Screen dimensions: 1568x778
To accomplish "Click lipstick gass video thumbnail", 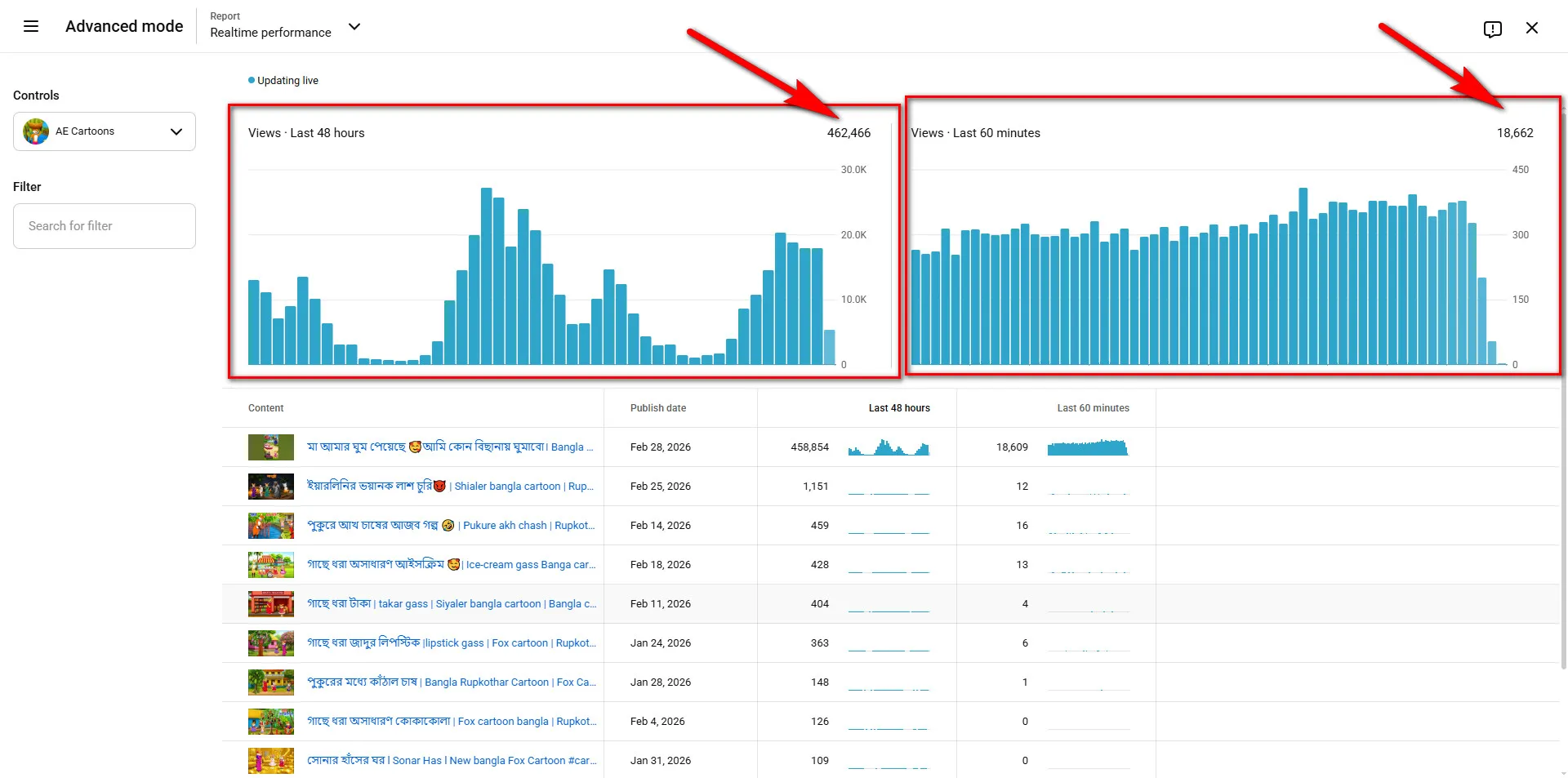I will click(x=271, y=643).
